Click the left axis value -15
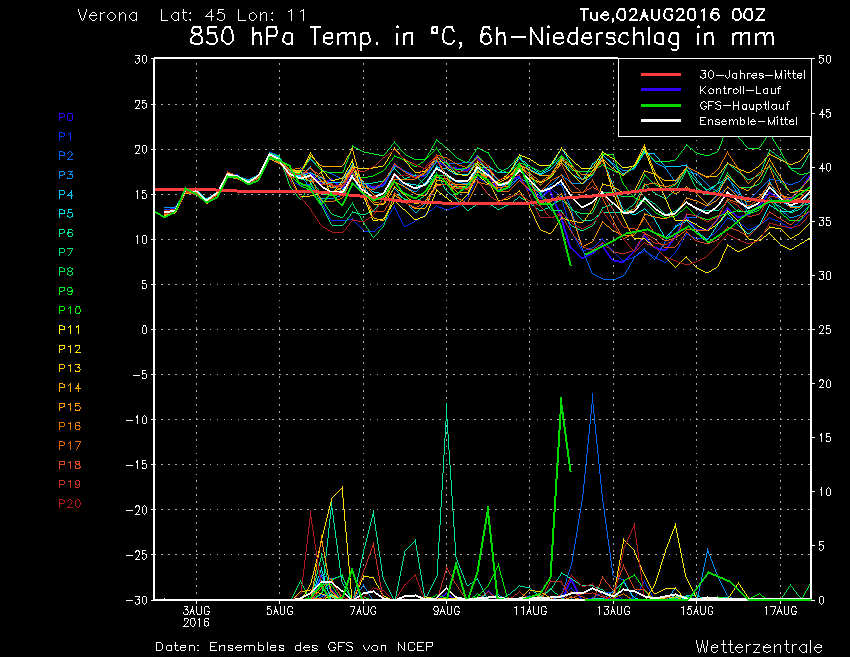This screenshot has height=657, width=850. point(137,465)
